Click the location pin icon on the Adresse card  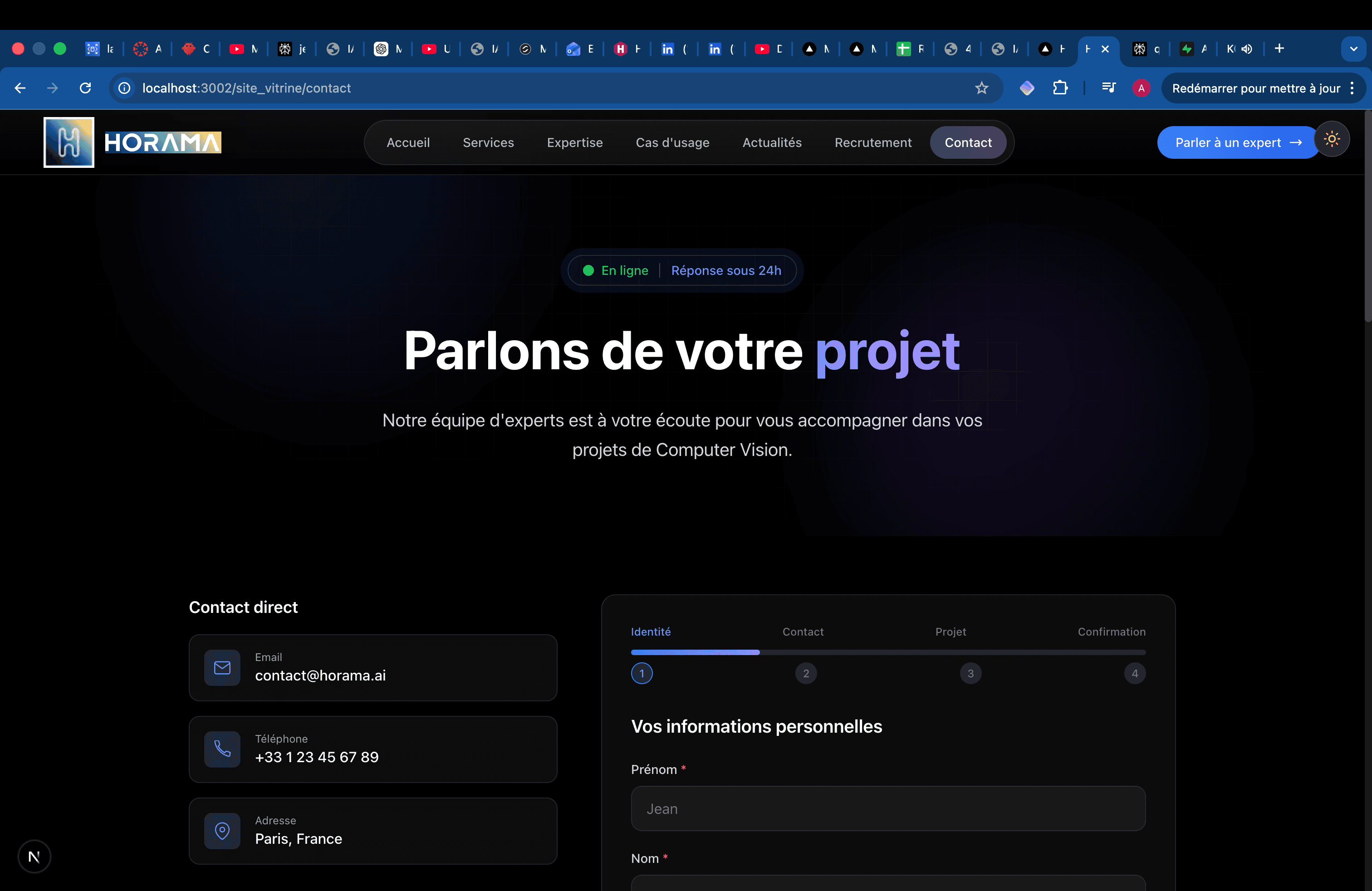[x=222, y=831]
